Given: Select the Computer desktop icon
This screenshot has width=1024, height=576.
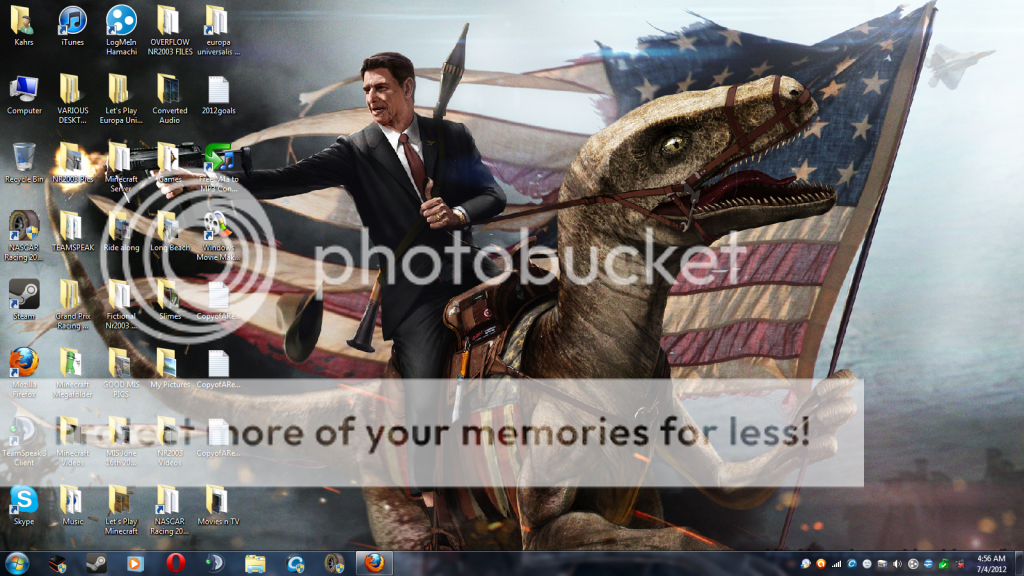Looking at the screenshot, I should pyautogui.click(x=24, y=95).
